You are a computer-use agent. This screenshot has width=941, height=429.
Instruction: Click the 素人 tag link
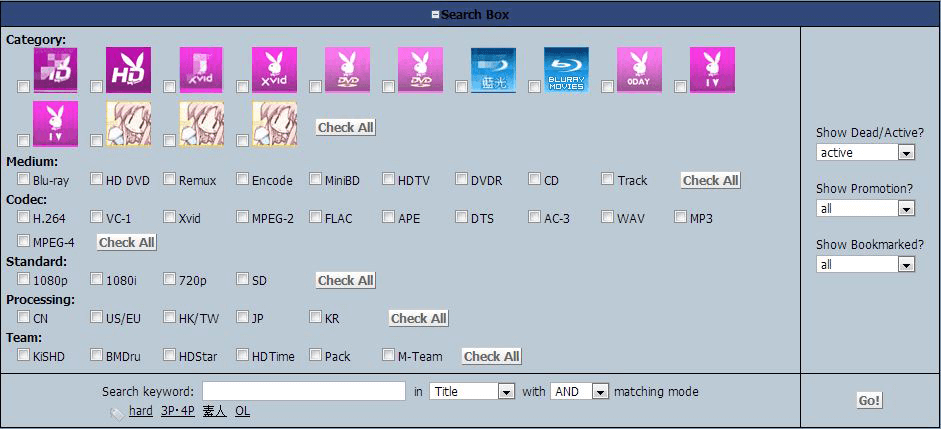[x=214, y=412]
